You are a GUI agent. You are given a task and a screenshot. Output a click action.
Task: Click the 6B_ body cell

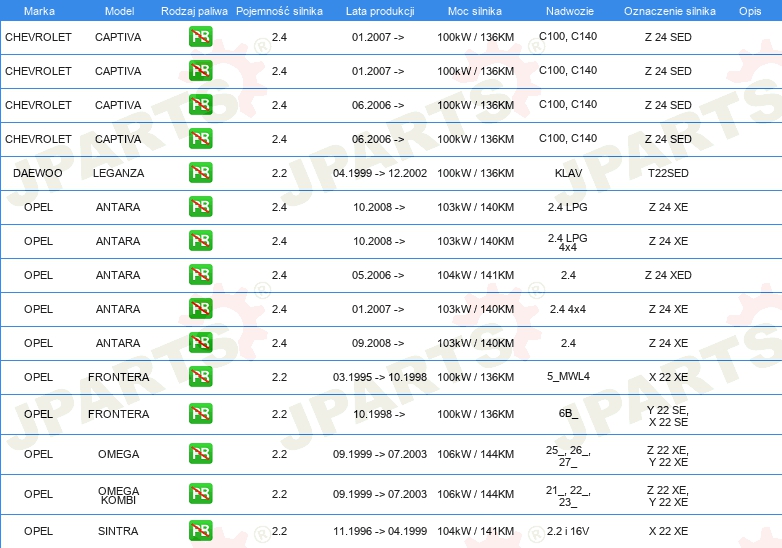click(x=568, y=413)
